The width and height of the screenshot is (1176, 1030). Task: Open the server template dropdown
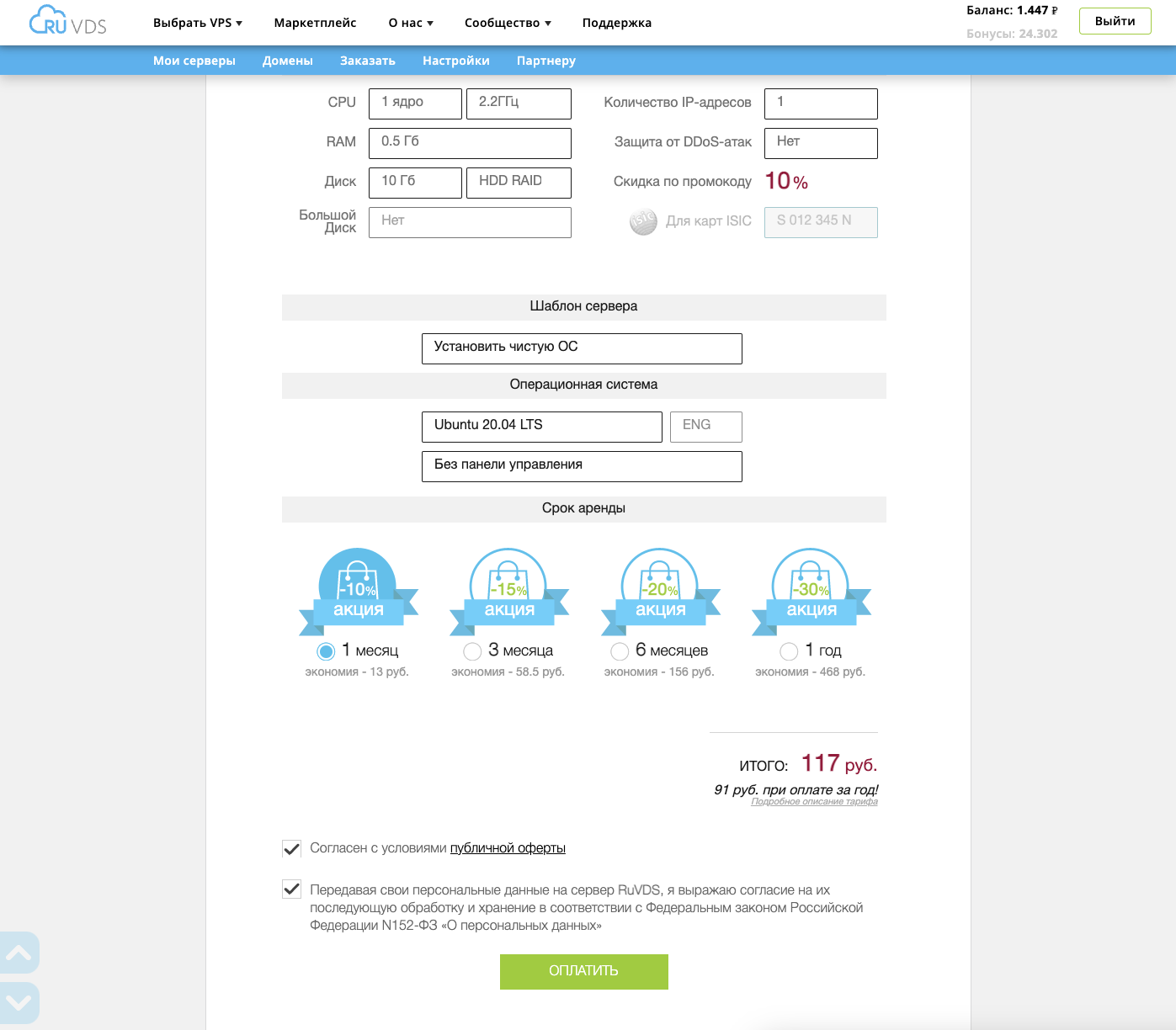[x=582, y=348]
